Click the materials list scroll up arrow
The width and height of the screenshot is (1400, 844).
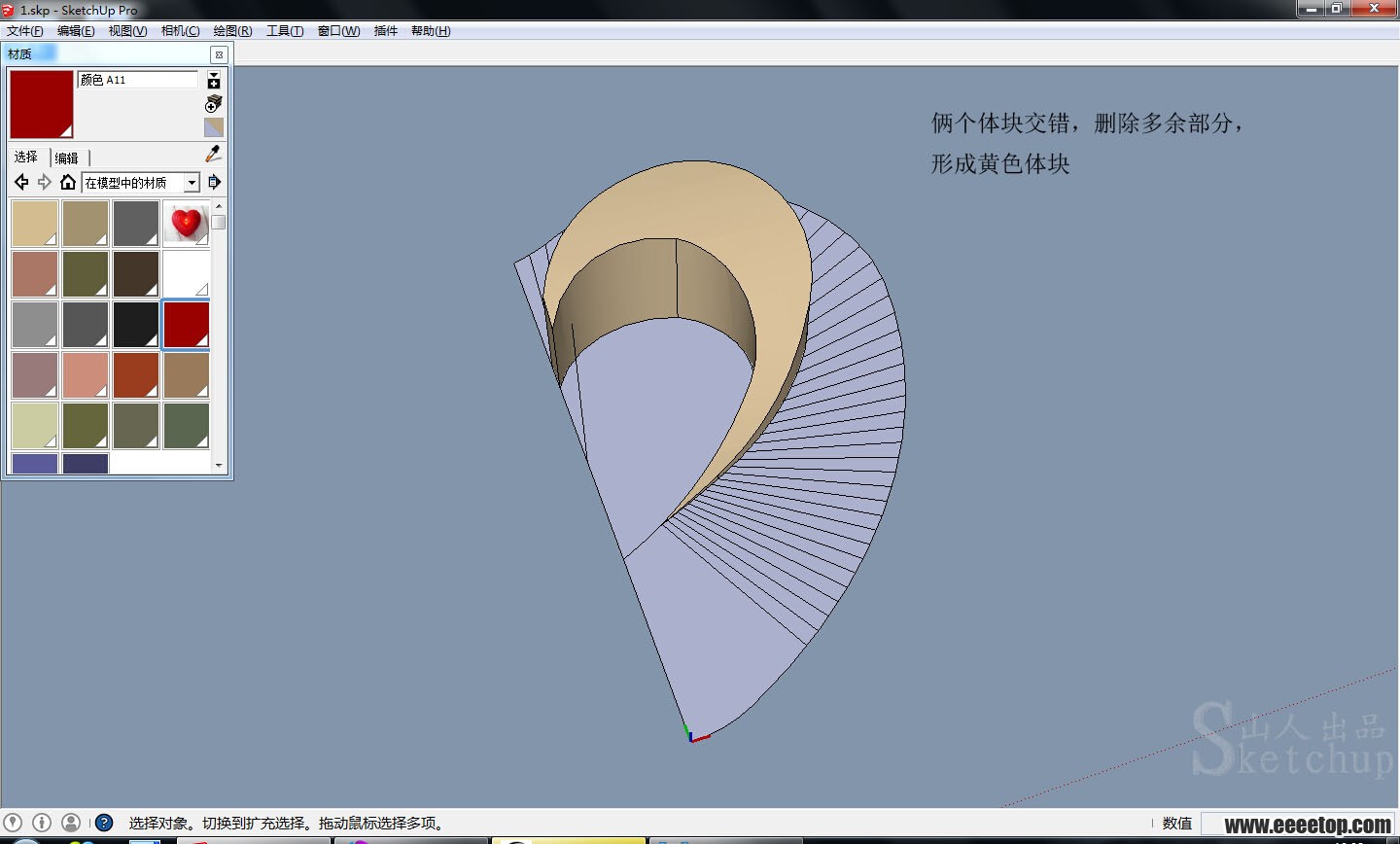coord(219,206)
